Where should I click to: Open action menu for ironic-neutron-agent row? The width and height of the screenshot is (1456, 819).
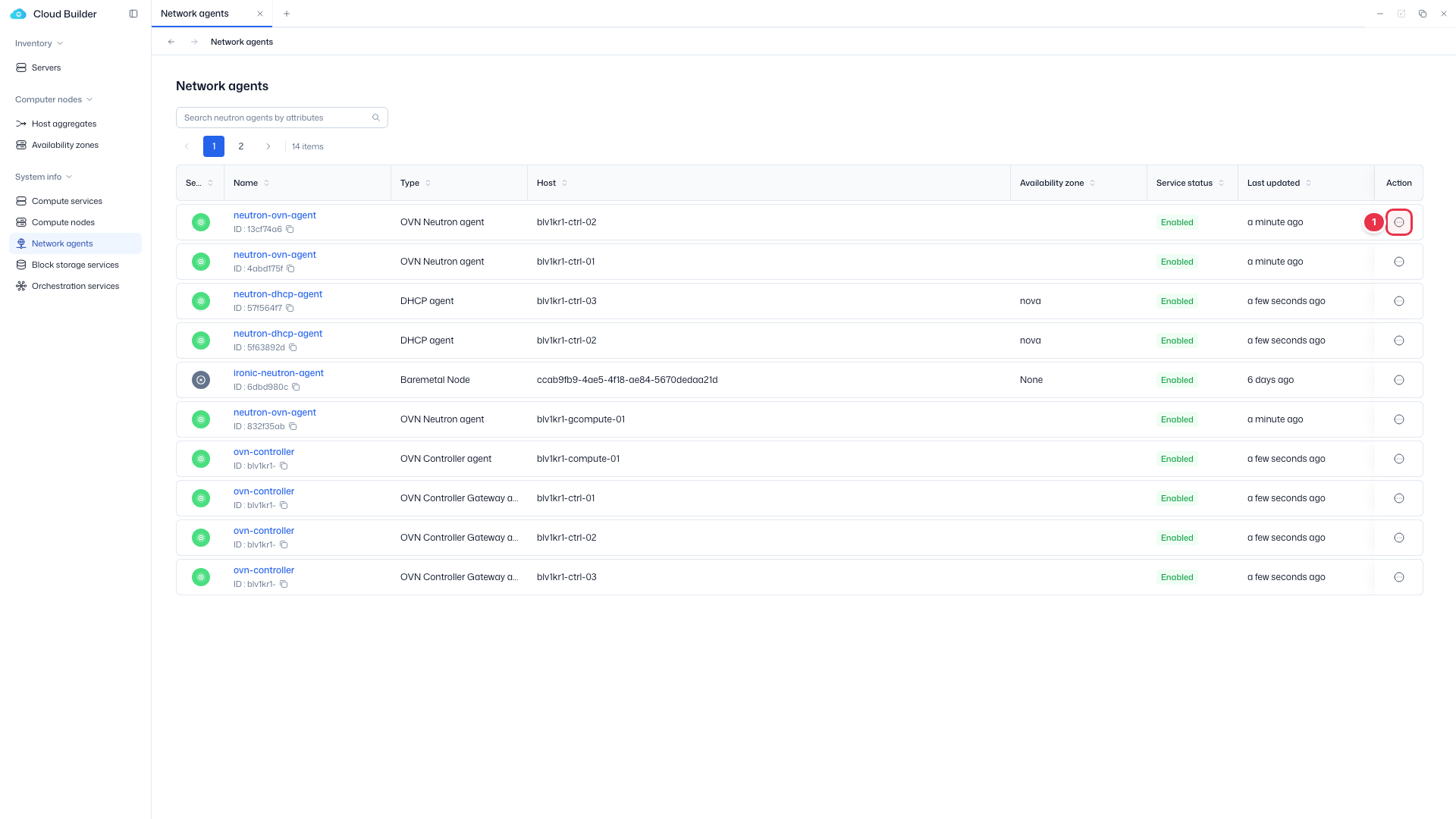point(1399,380)
